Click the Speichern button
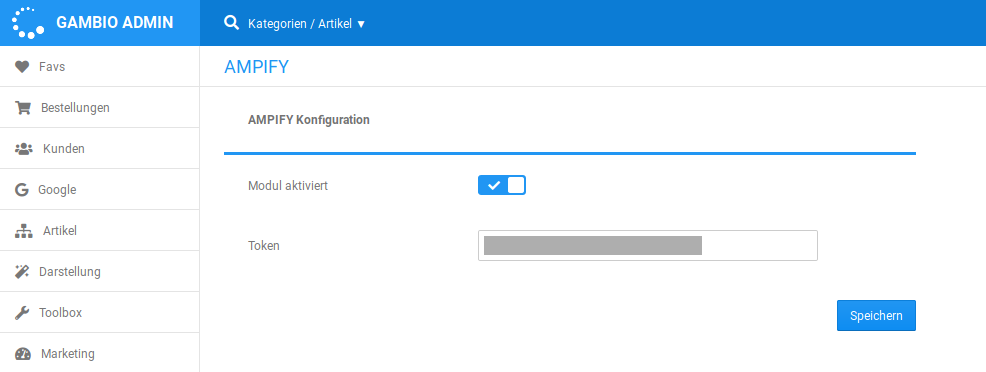Viewport: 986px width, 372px height. [876, 315]
